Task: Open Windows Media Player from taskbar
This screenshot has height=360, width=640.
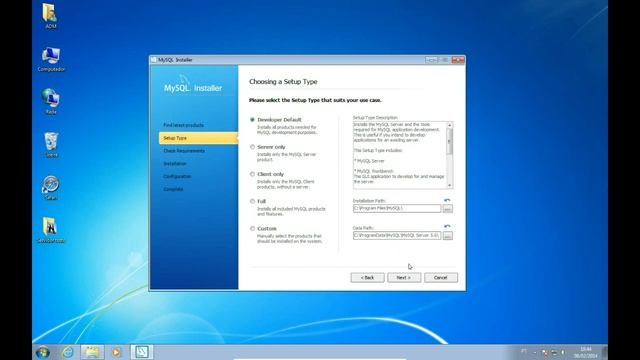Action: tap(116, 352)
